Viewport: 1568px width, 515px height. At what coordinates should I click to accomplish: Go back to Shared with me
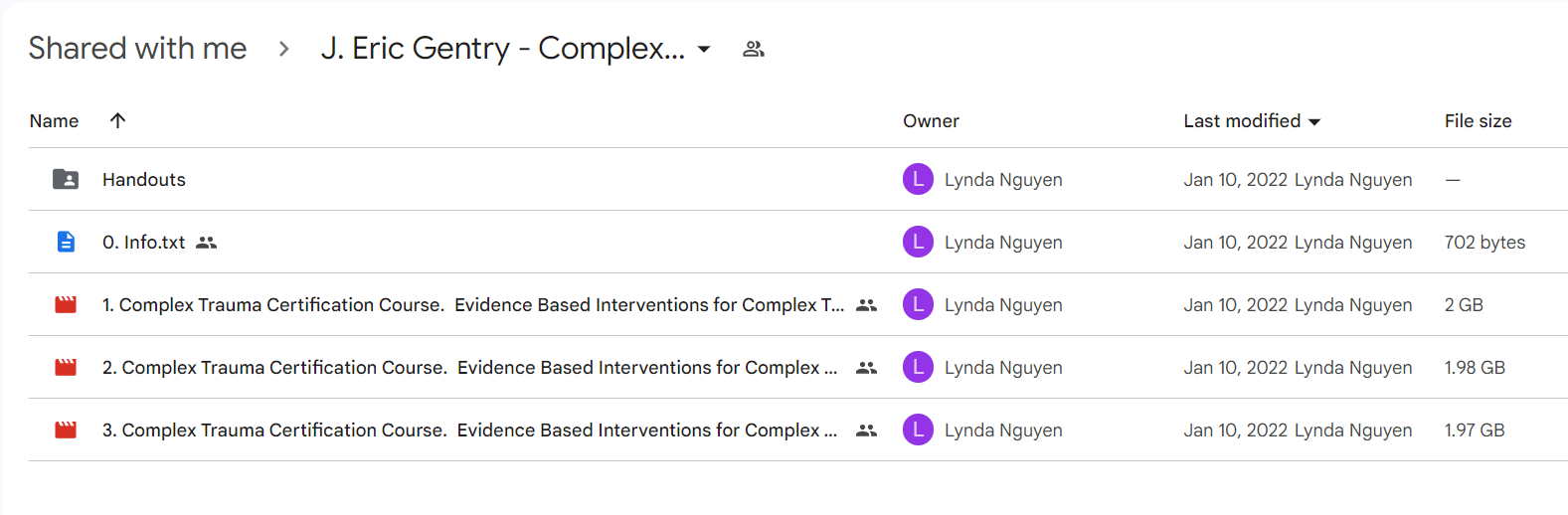137,48
